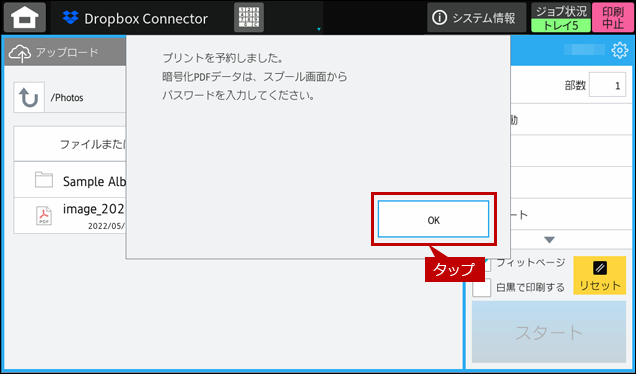Click the アップロード cloud icon
This screenshot has height=374, width=636.
(x=19, y=53)
